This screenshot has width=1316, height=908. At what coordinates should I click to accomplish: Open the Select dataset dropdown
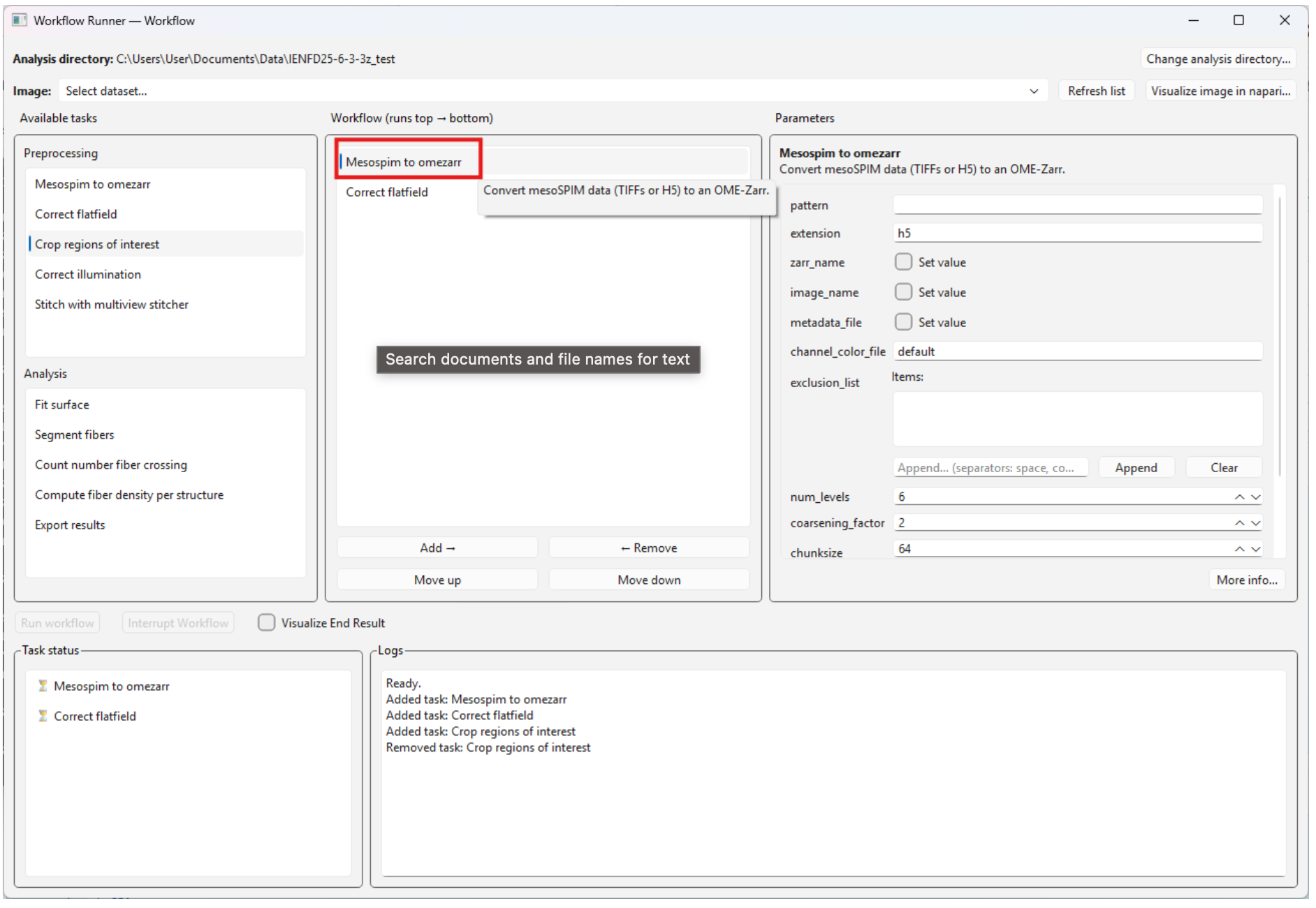coord(1034,91)
